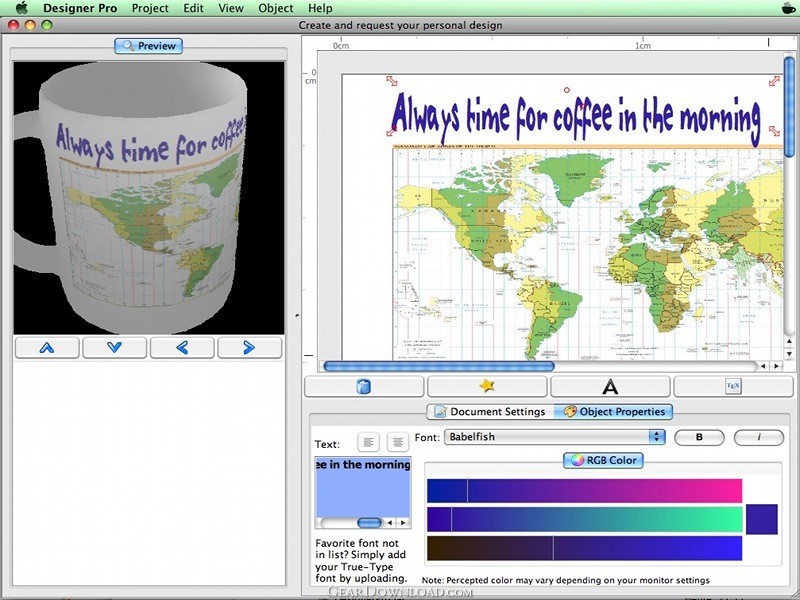Click the text box horizontal scrollbar thumb
The height and width of the screenshot is (600, 800).
coord(369,522)
